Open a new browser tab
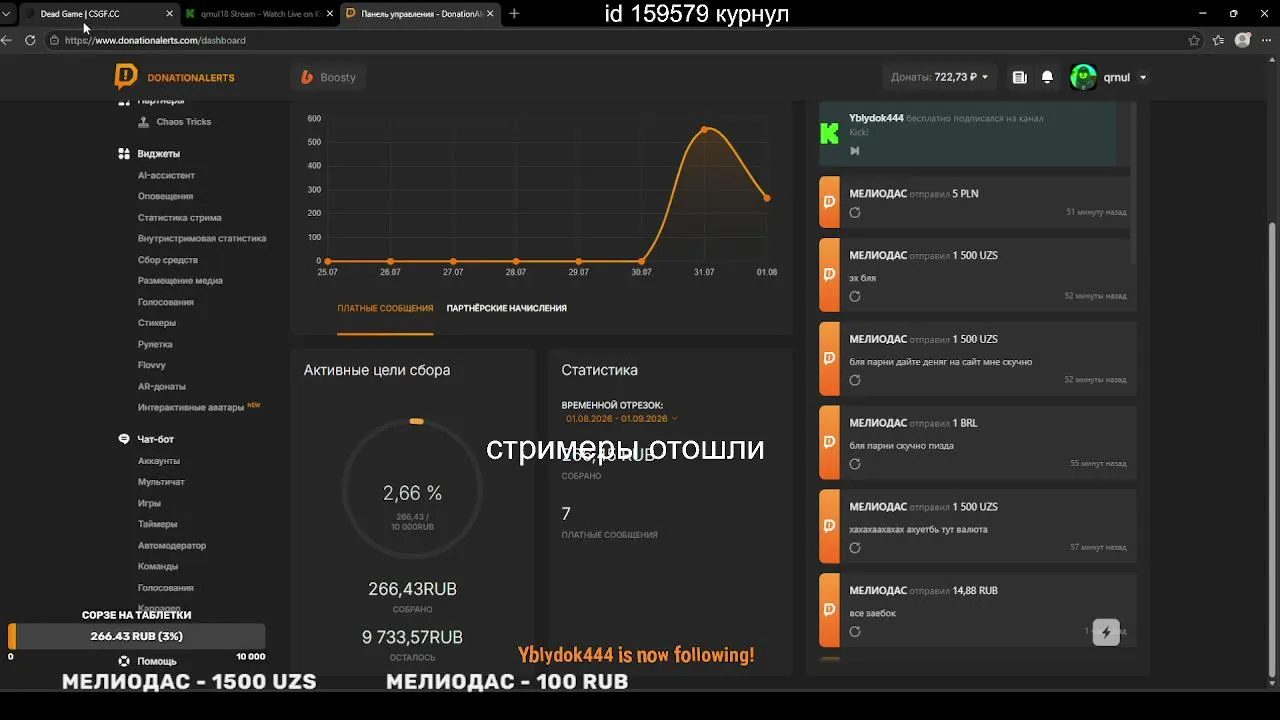This screenshot has width=1280, height=720. [x=514, y=14]
